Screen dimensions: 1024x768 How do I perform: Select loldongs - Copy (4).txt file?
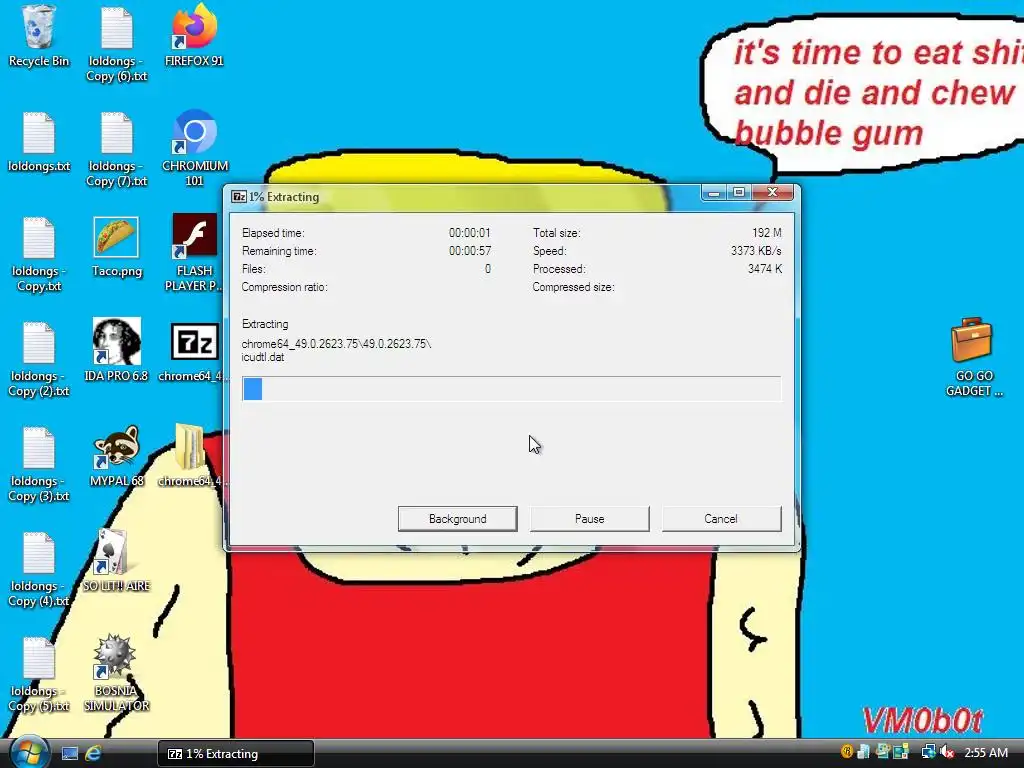[x=39, y=570]
